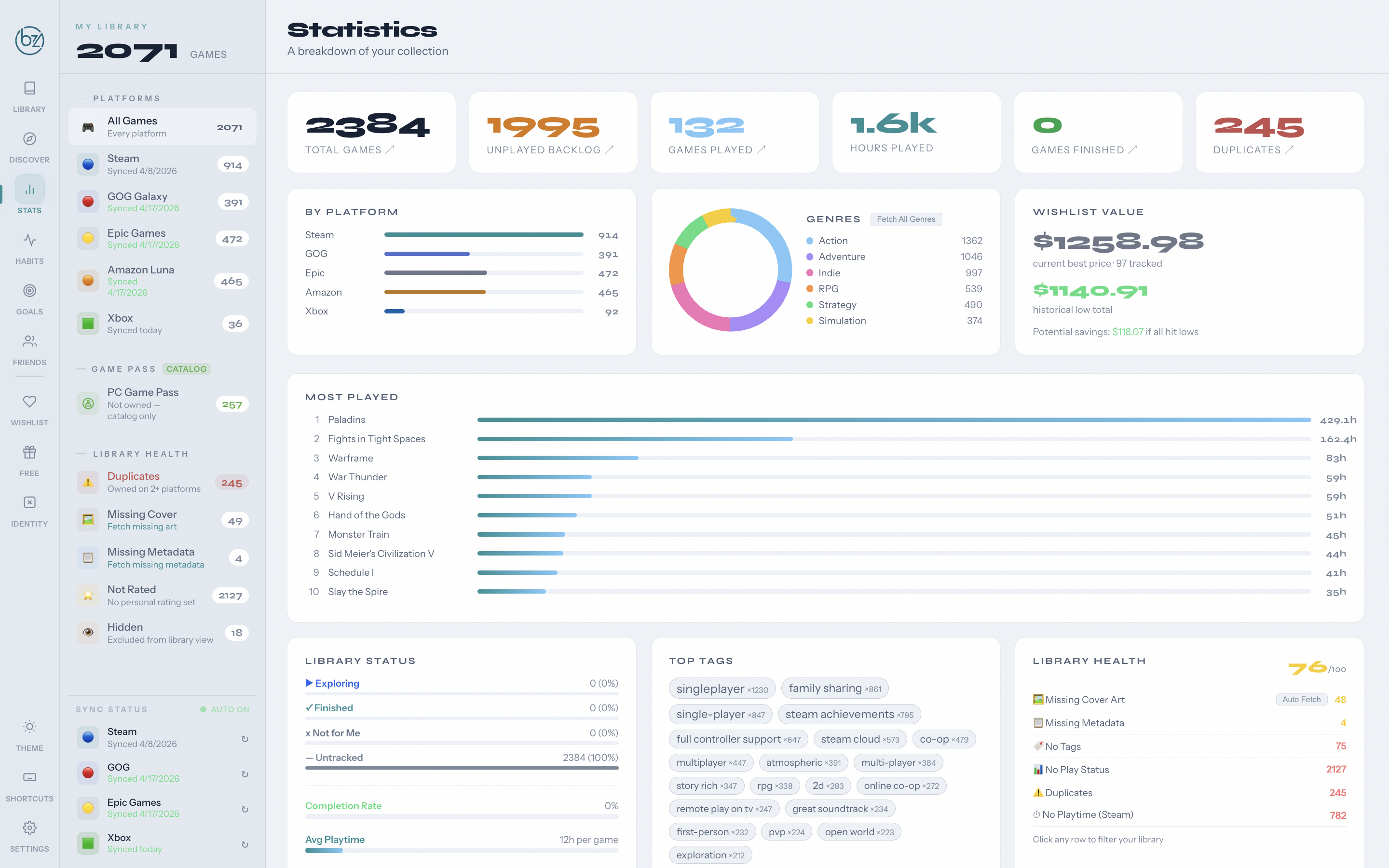Click the Fetch All Genres button

point(906,219)
